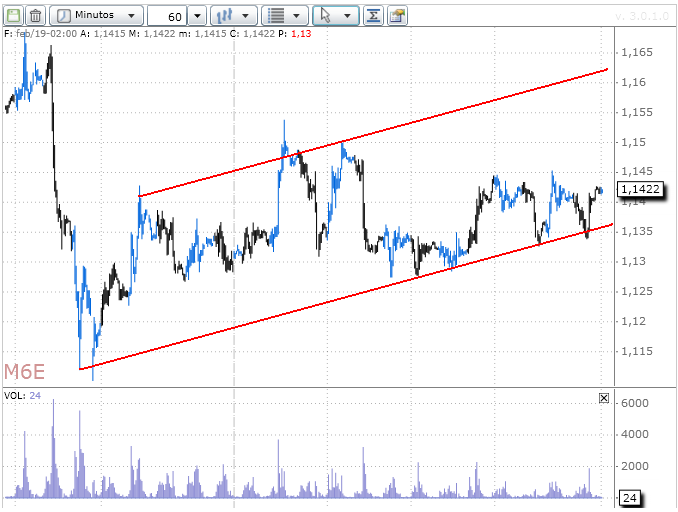Image resolution: width=678 pixels, height=512 pixels.
Task: Click the volume value 24 label box
Action: (631, 497)
